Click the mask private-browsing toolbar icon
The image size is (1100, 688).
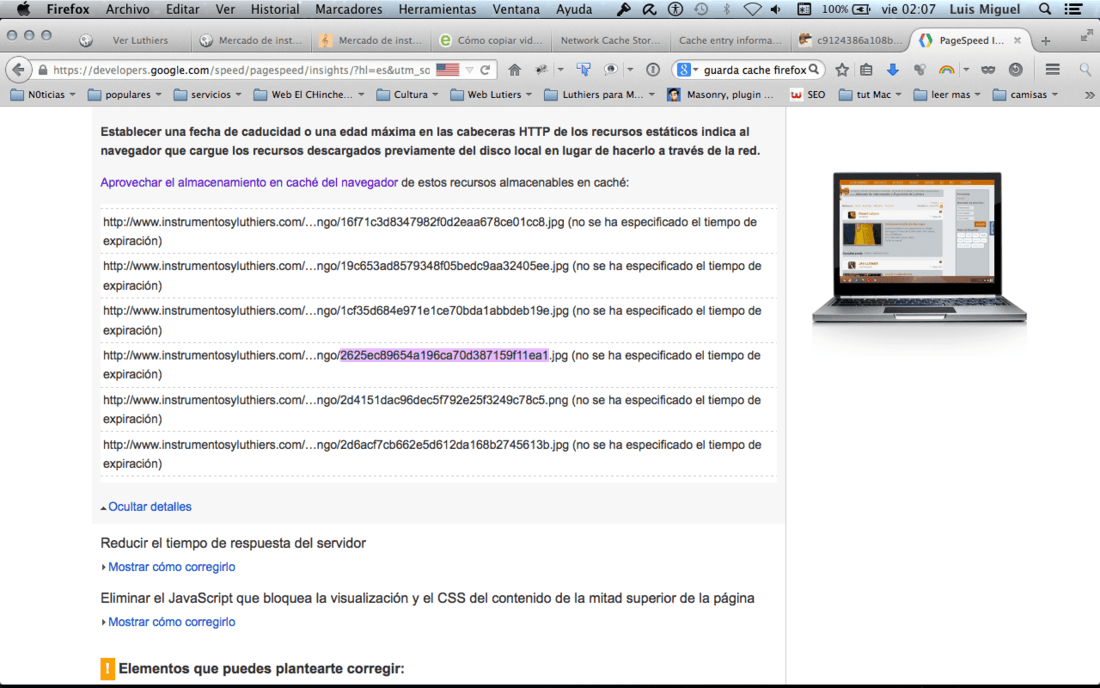988,69
